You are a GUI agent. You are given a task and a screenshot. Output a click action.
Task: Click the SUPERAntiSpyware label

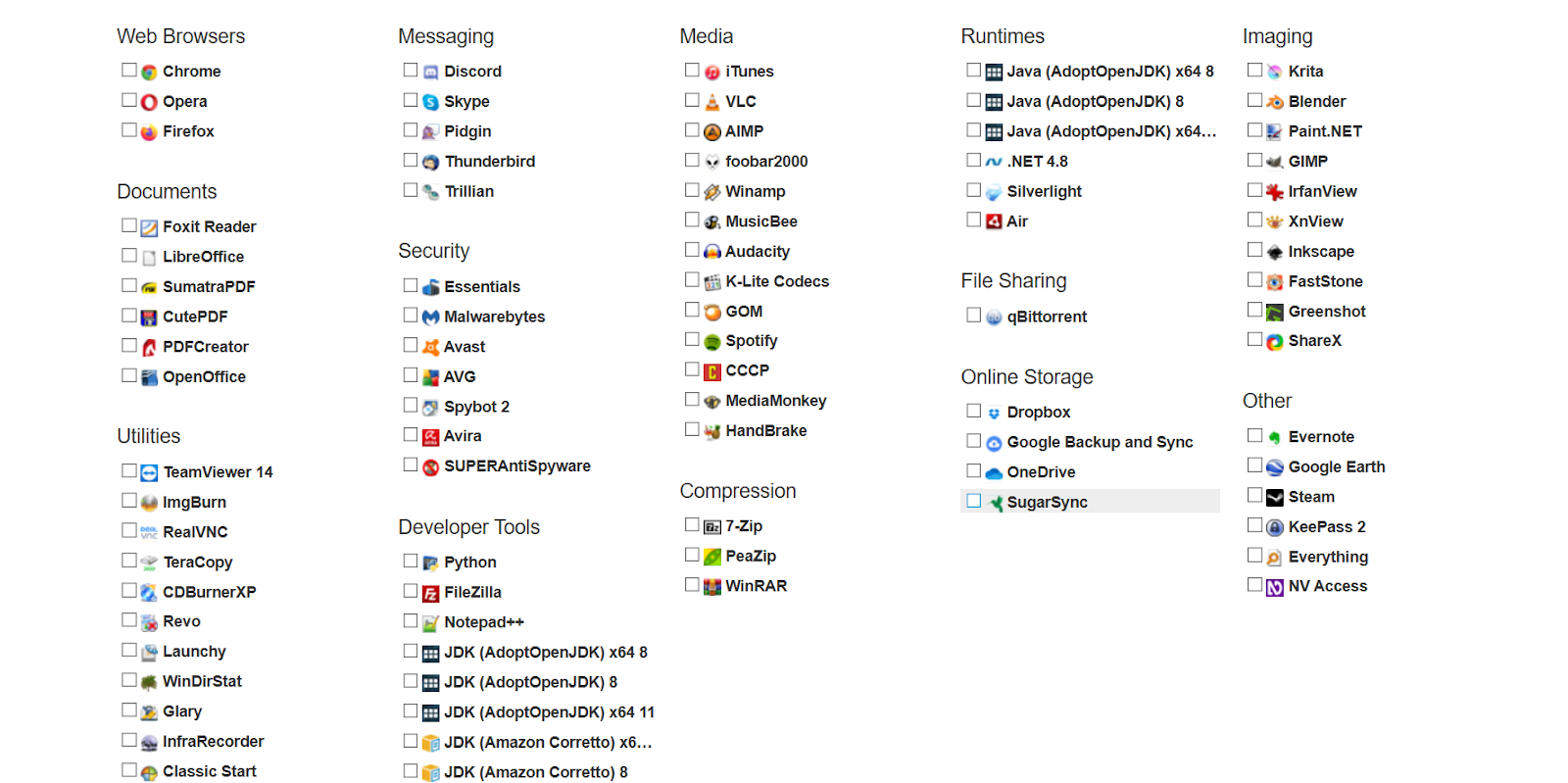tap(517, 466)
